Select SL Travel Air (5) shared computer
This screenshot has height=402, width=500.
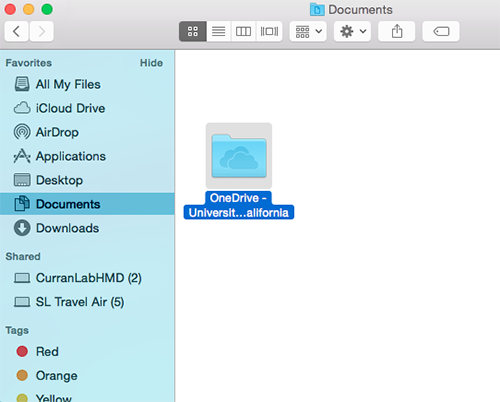(x=87, y=302)
